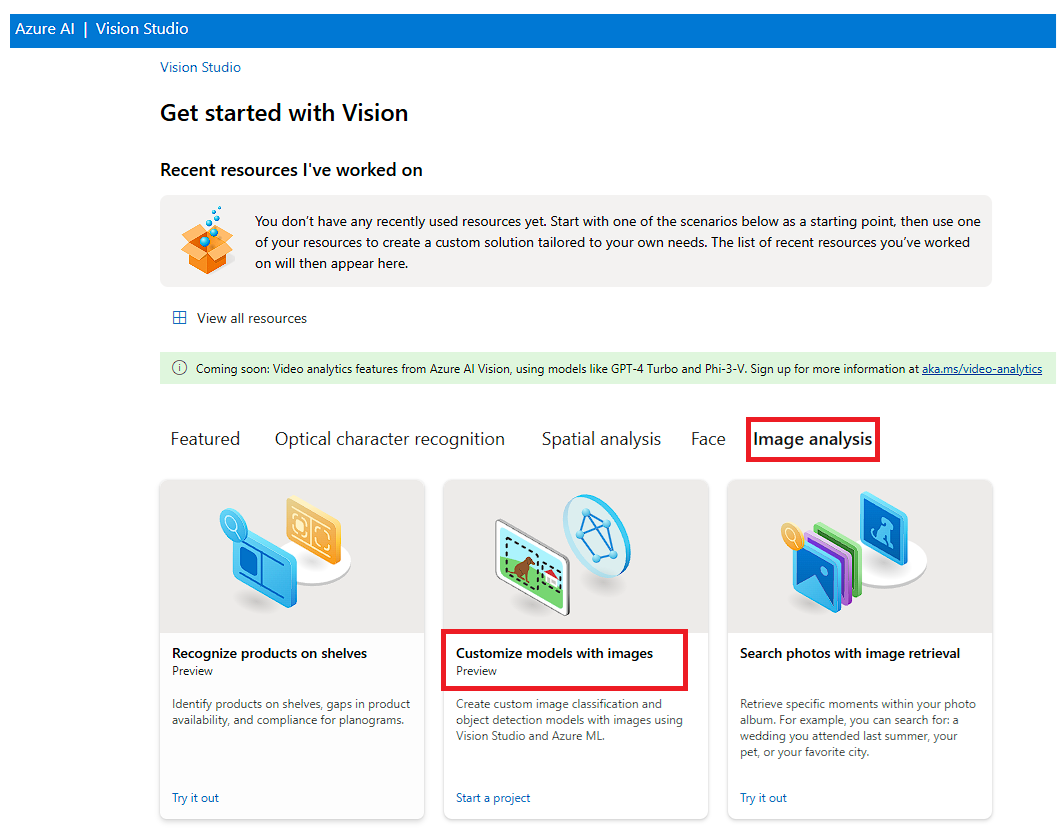1058x834 pixels.
Task: Click the View all resources grid icon
Action: pos(179,318)
